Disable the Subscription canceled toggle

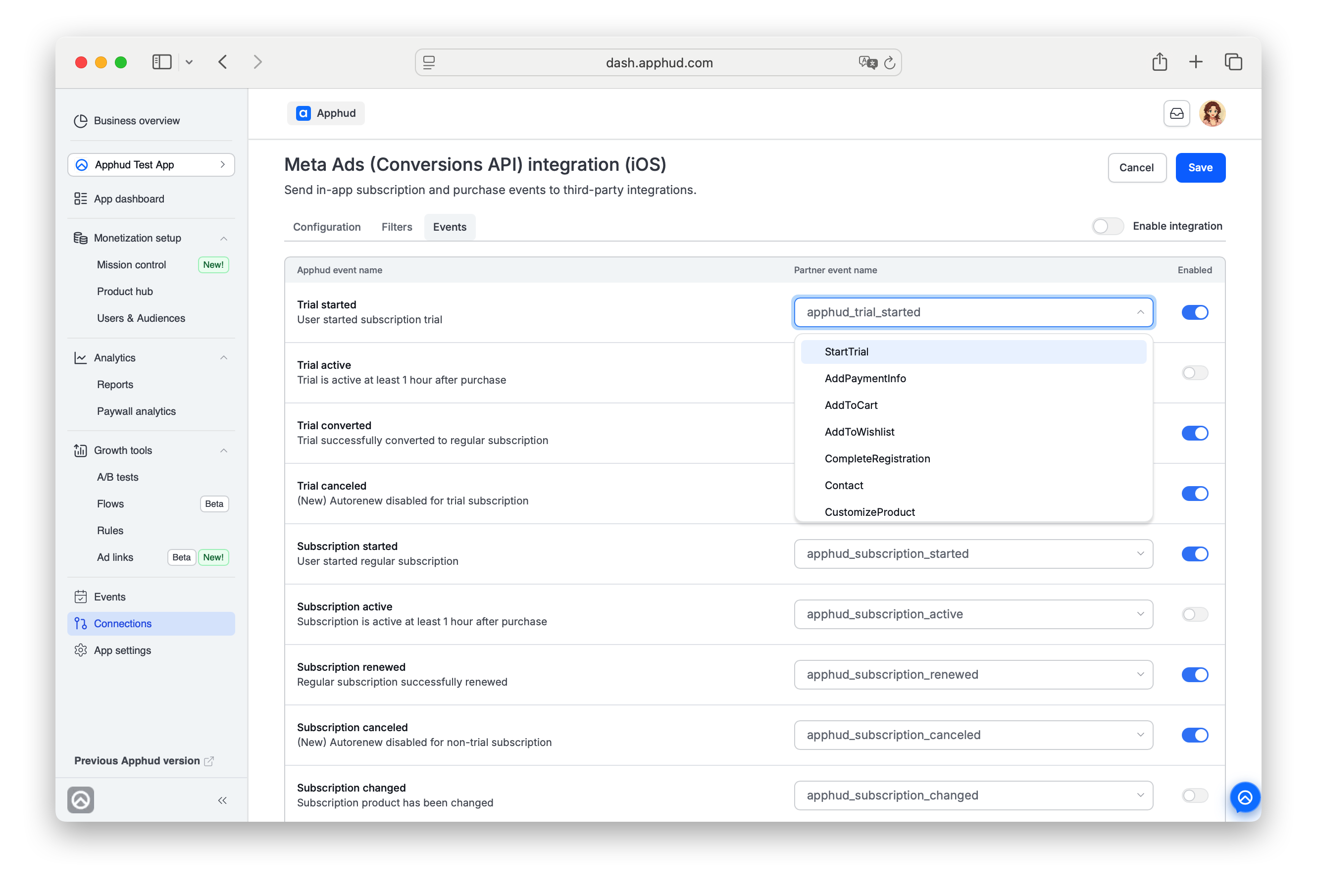(1195, 735)
